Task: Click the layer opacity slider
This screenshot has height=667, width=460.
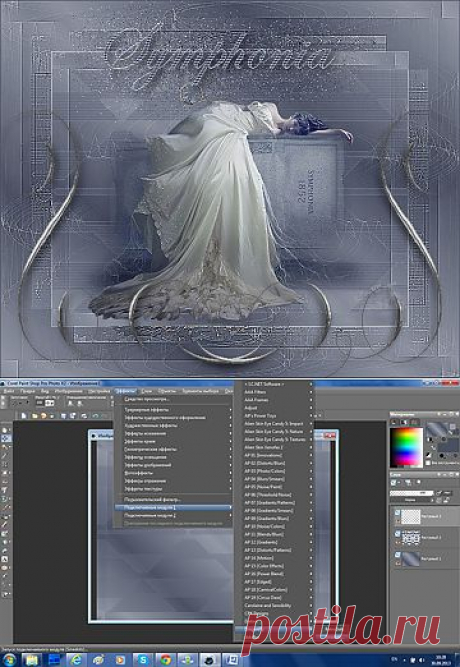Action: point(411,493)
